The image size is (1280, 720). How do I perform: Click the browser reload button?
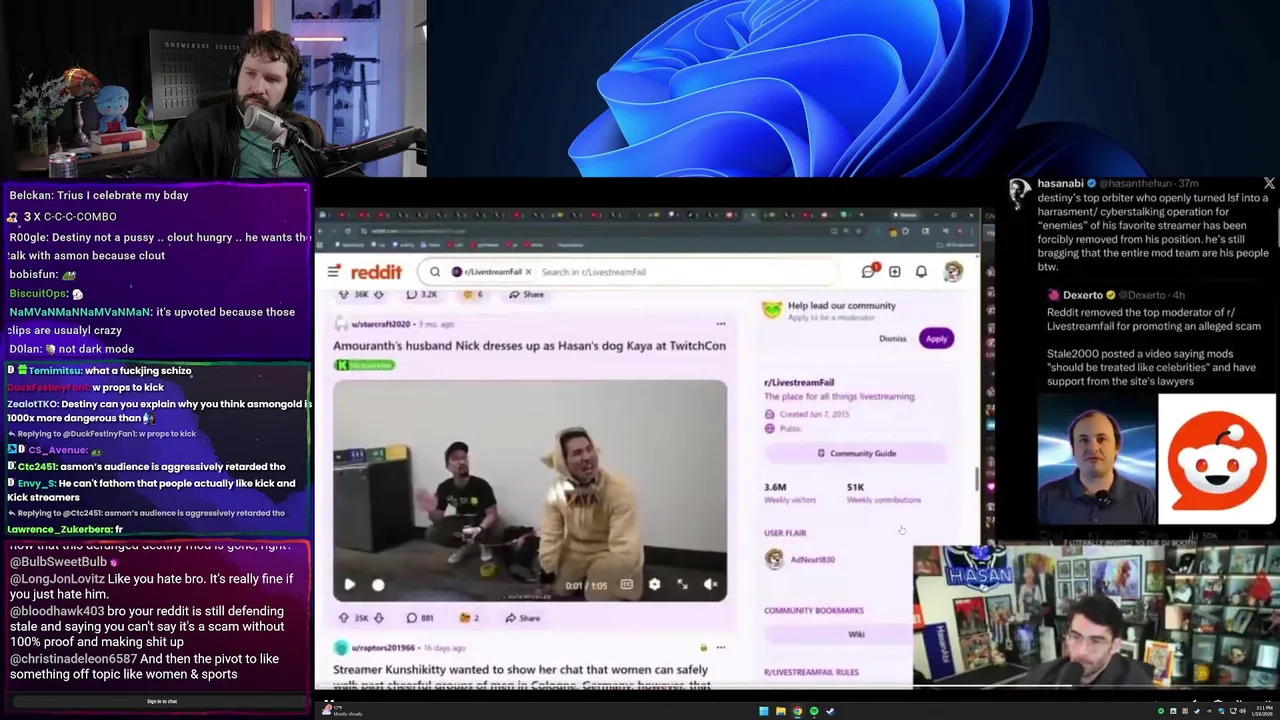[348, 231]
